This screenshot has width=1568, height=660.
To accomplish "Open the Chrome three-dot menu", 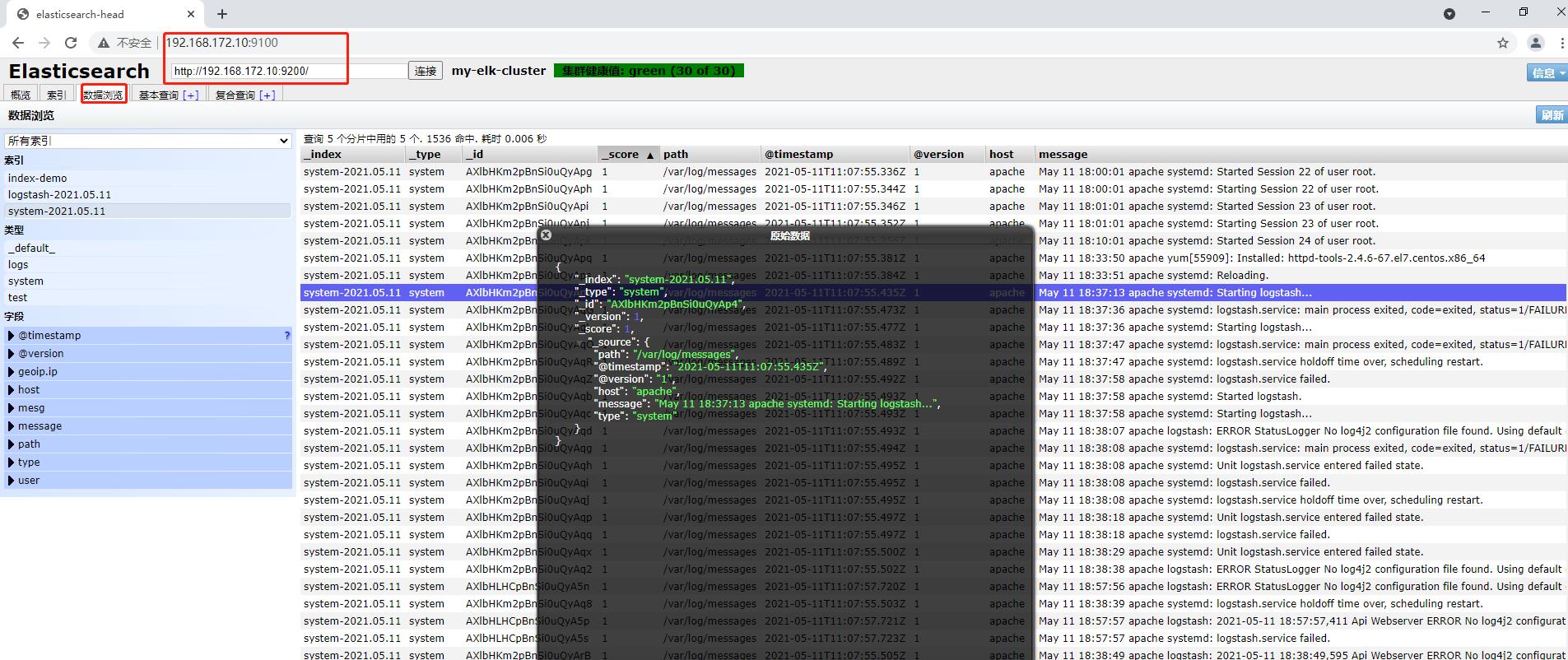I will [1561, 43].
